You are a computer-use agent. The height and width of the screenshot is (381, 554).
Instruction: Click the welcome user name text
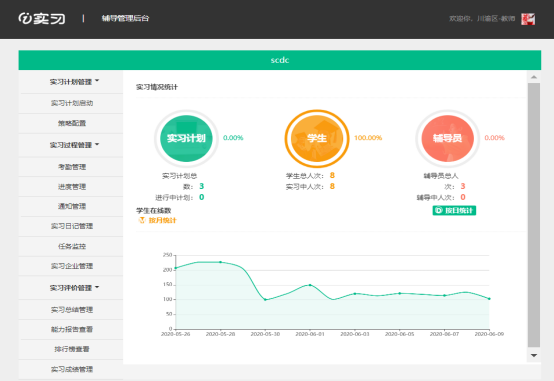482,19
